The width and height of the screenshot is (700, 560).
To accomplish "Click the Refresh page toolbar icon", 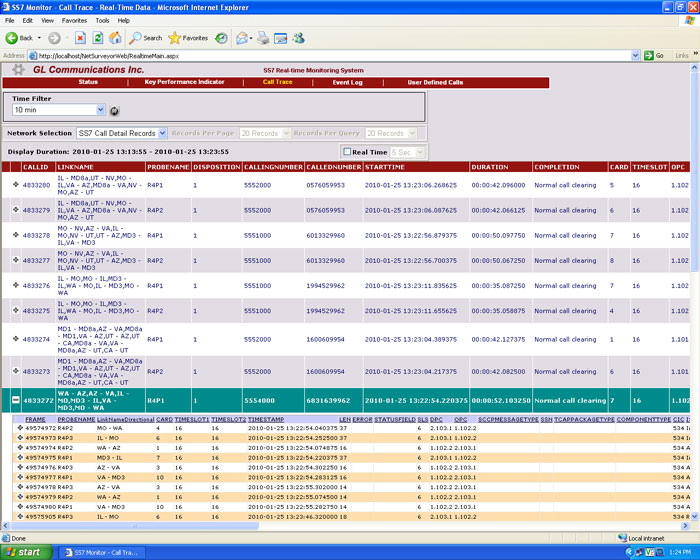I will point(98,38).
